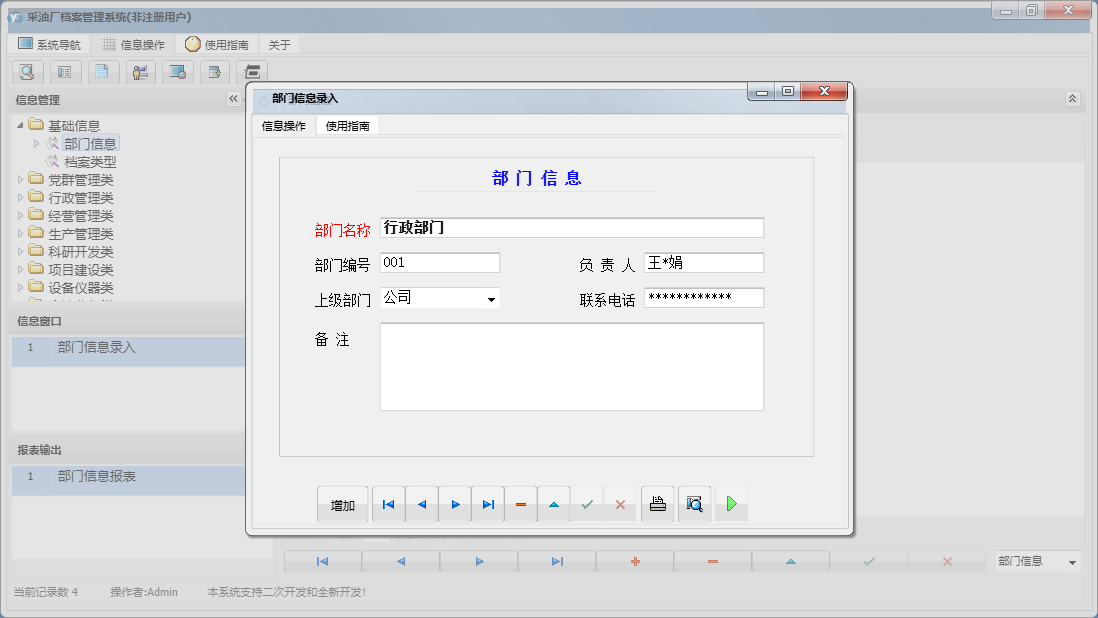The height and width of the screenshot is (618, 1098).
Task: Jump to the first record
Action: click(x=388, y=504)
